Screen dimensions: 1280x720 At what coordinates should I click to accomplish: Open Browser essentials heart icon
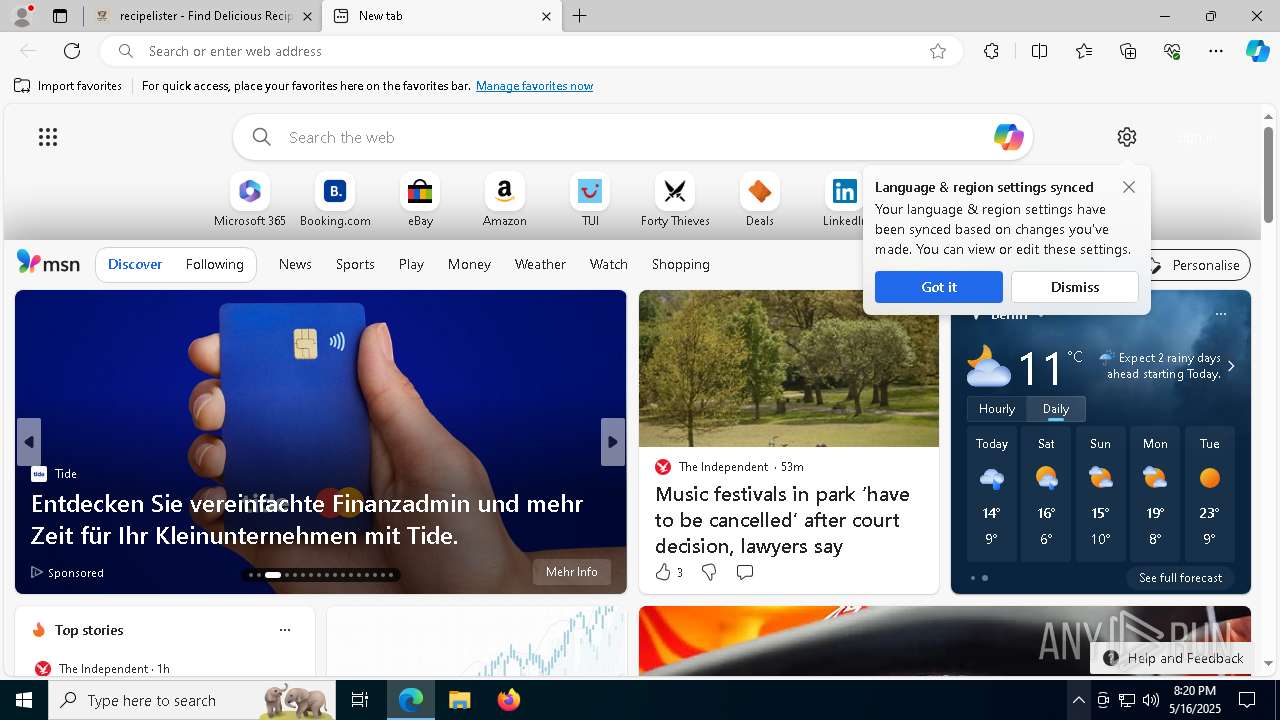[x=1172, y=51]
